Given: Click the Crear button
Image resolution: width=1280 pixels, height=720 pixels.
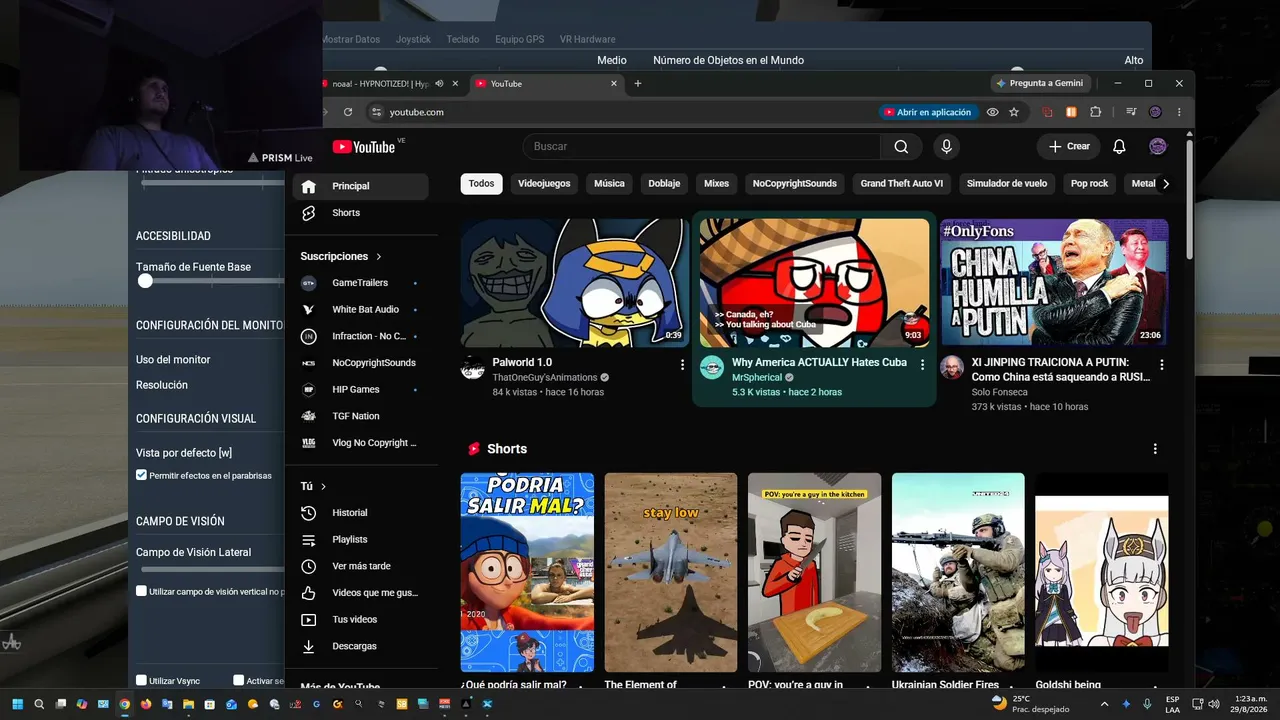Looking at the screenshot, I should 1068,147.
